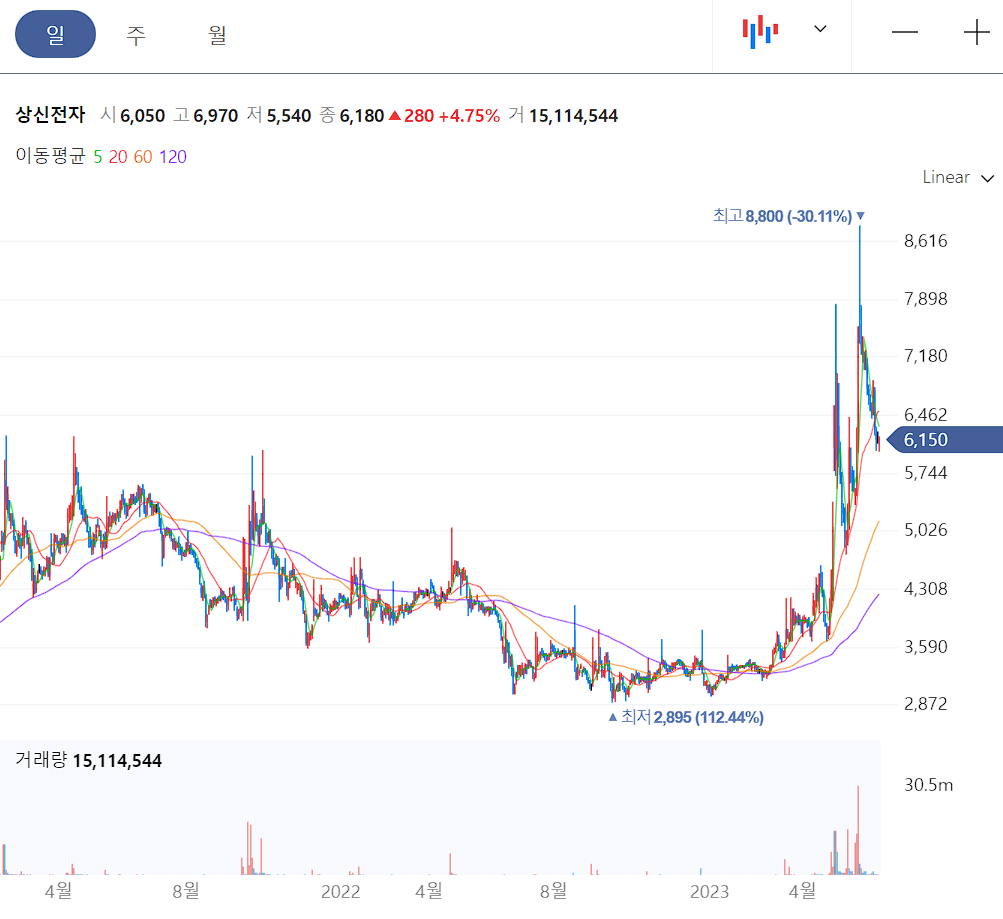Click the 최저 2,895 low marker

(688, 717)
